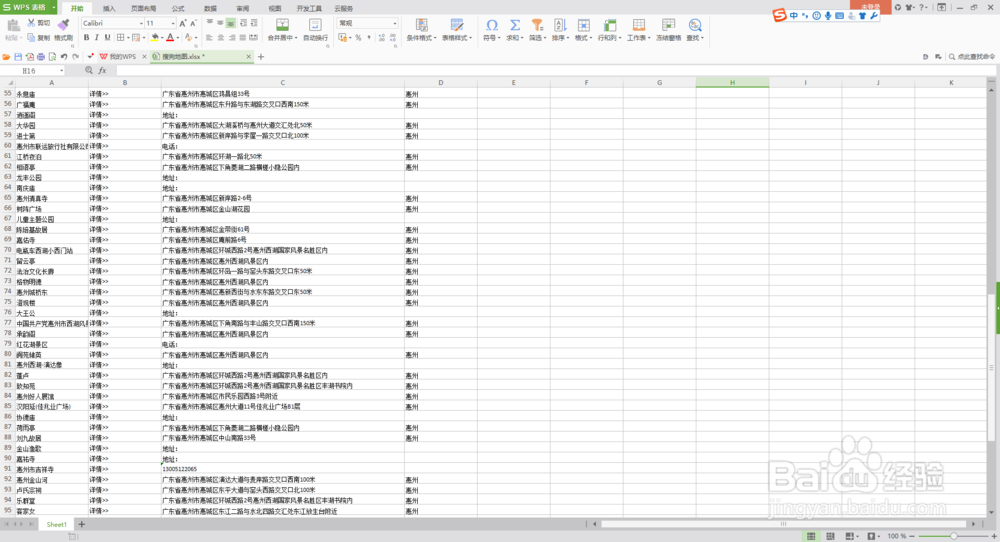Expand the borders dropdown arrow

tap(127, 38)
